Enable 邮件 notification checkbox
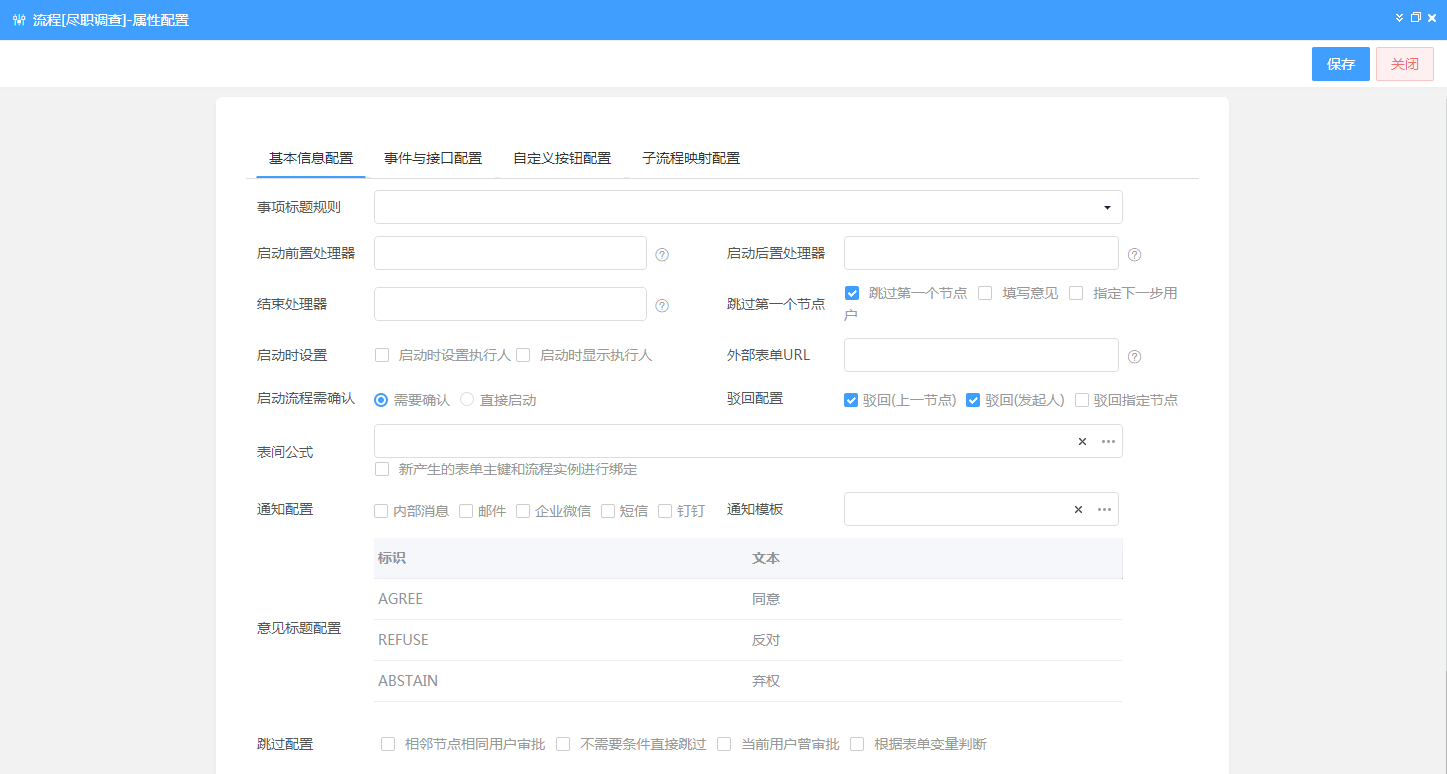Image resolution: width=1447 pixels, height=774 pixels. pyautogui.click(x=466, y=511)
